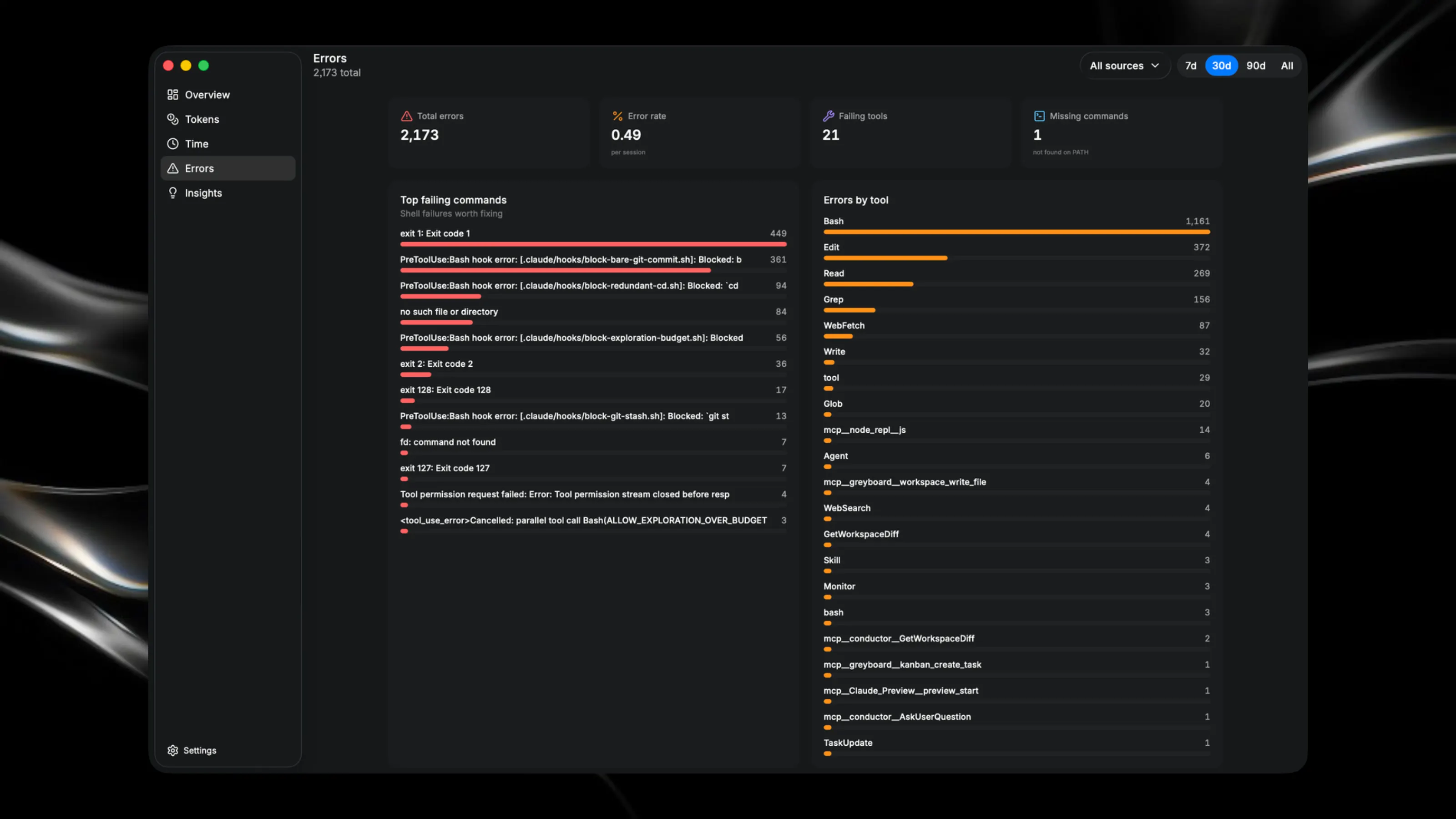Click the Insights lightbulb icon
The image size is (1456, 819).
coord(172,193)
